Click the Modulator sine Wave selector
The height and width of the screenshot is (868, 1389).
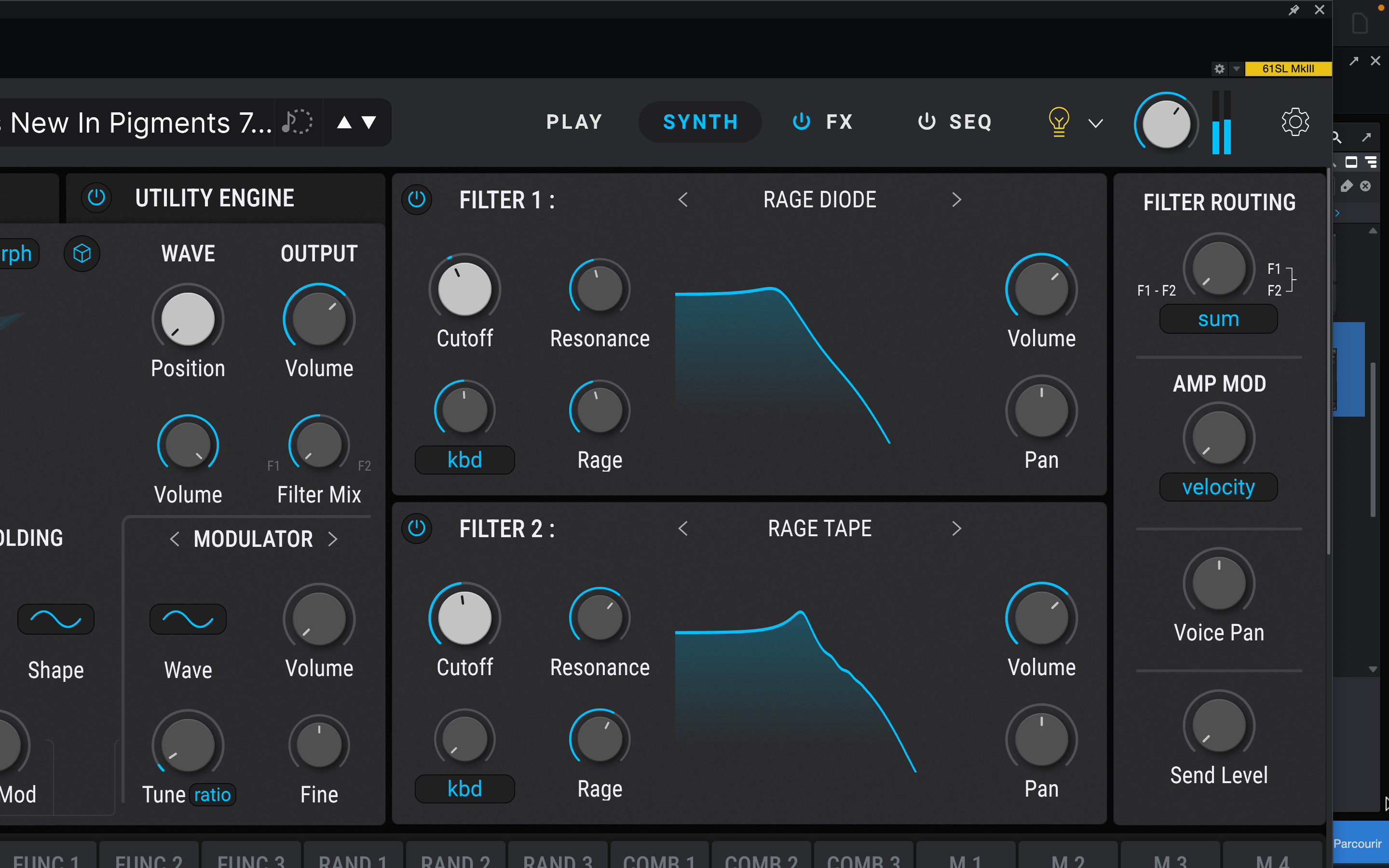coord(188,620)
